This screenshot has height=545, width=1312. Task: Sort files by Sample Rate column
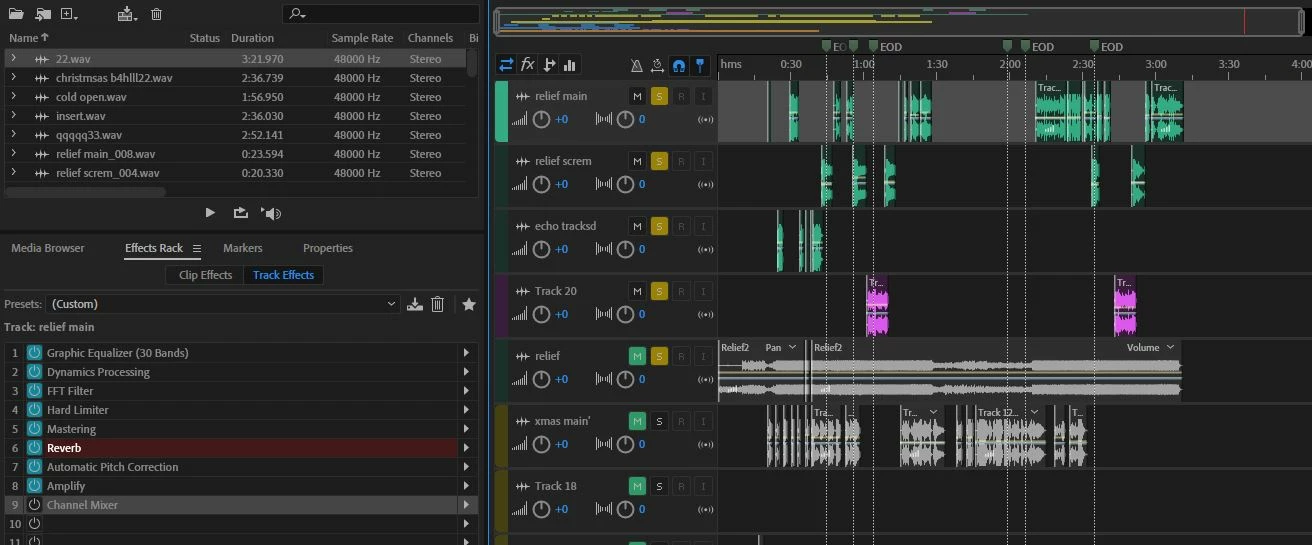(x=362, y=38)
